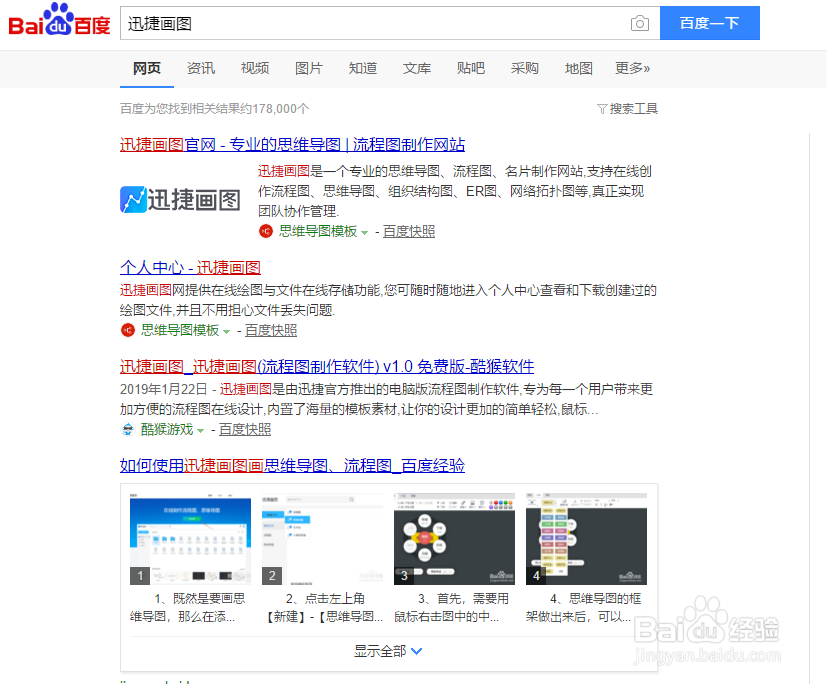Click the globe favicon beside 酷猴游戏
827x684 pixels.
(128, 429)
